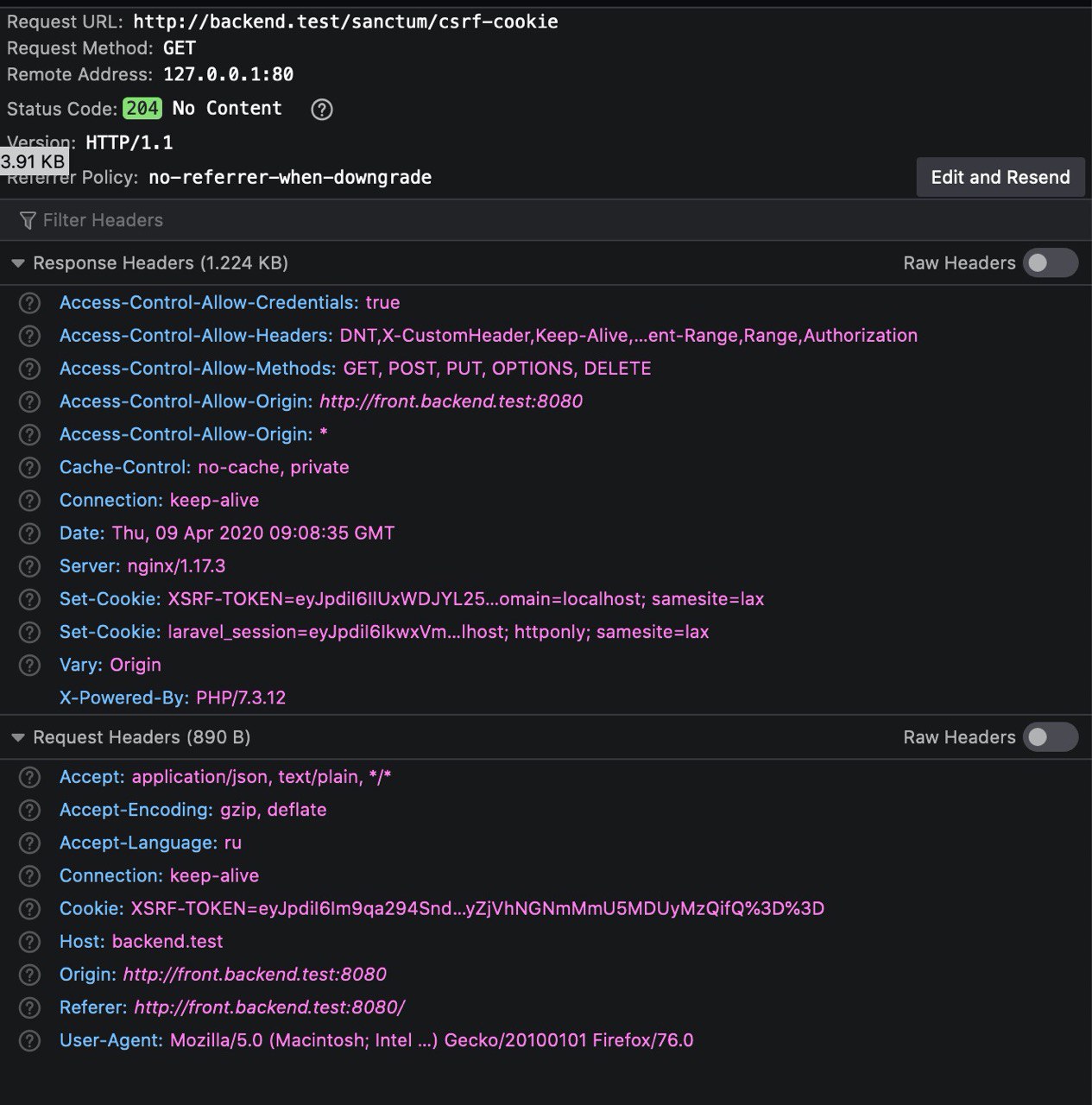Image resolution: width=1092 pixels, height=1105 pixels.
Task: Click help icon next to Server header
Action: 29,566
